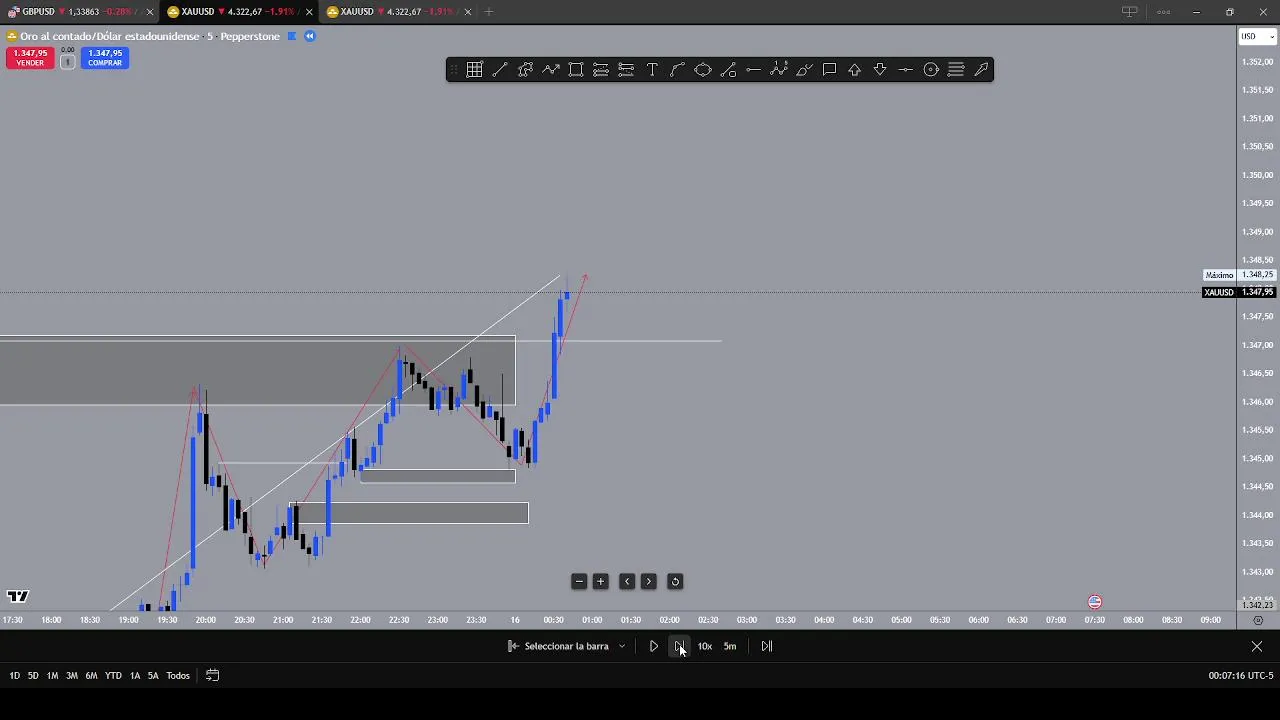This screenshot has height=720, width=1280.
Task: Select the ellipse drawing tool
Action: click(x=703, y=69)
